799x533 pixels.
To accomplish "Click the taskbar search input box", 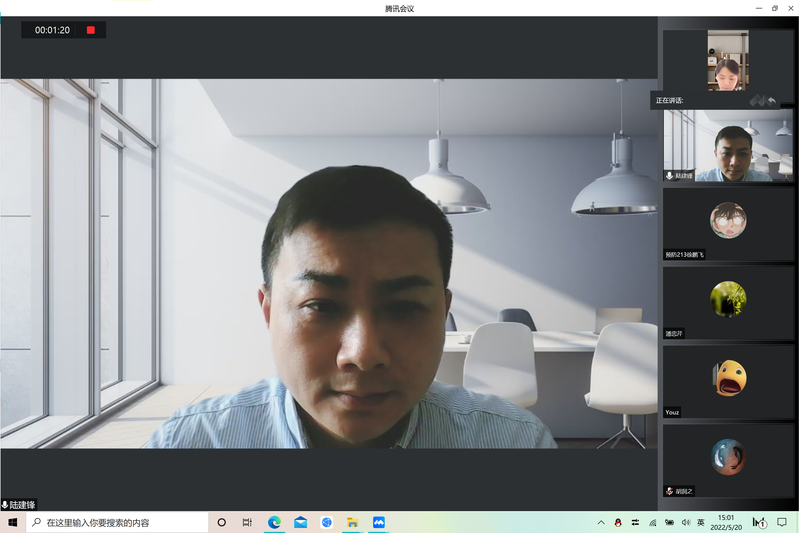I will click(x=120, y=522).
